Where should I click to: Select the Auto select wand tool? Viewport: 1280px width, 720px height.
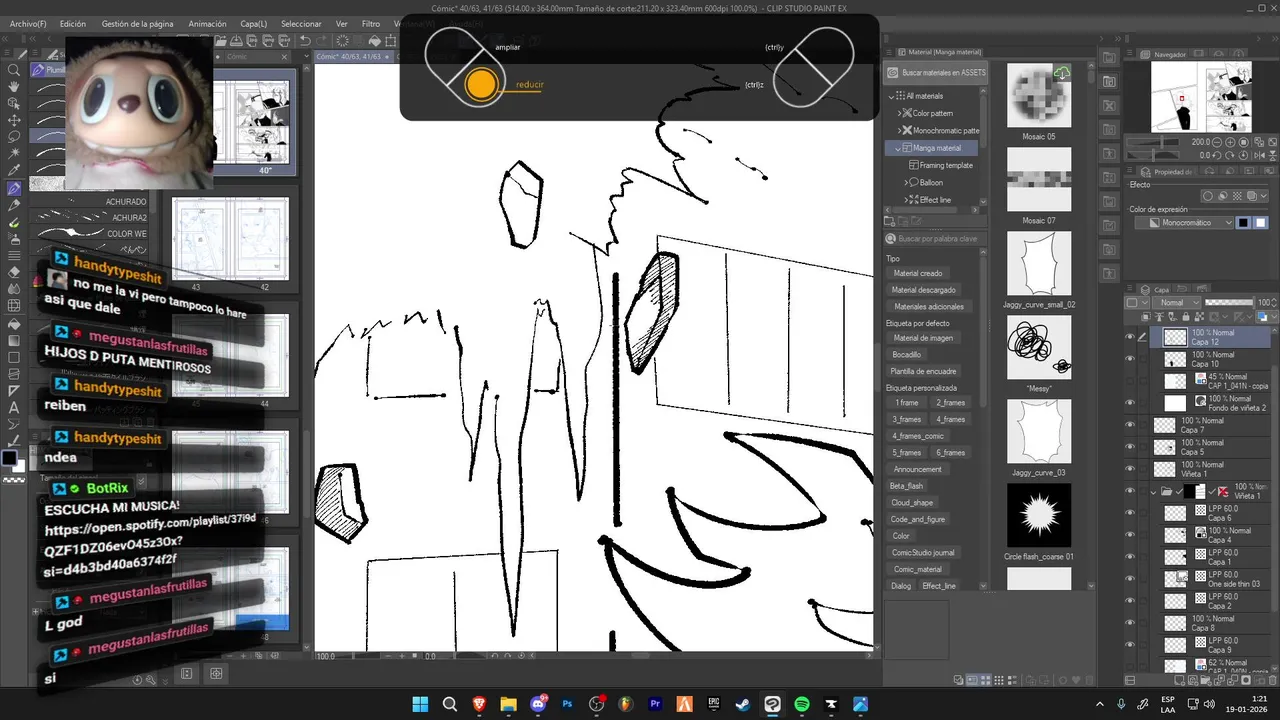pos(14,153)
